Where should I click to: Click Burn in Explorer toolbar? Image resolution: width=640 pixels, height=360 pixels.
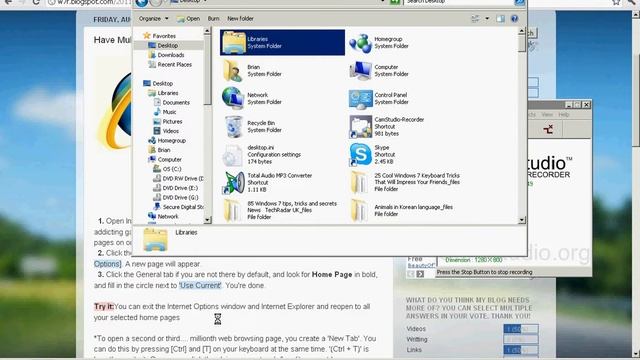[213, 18]
